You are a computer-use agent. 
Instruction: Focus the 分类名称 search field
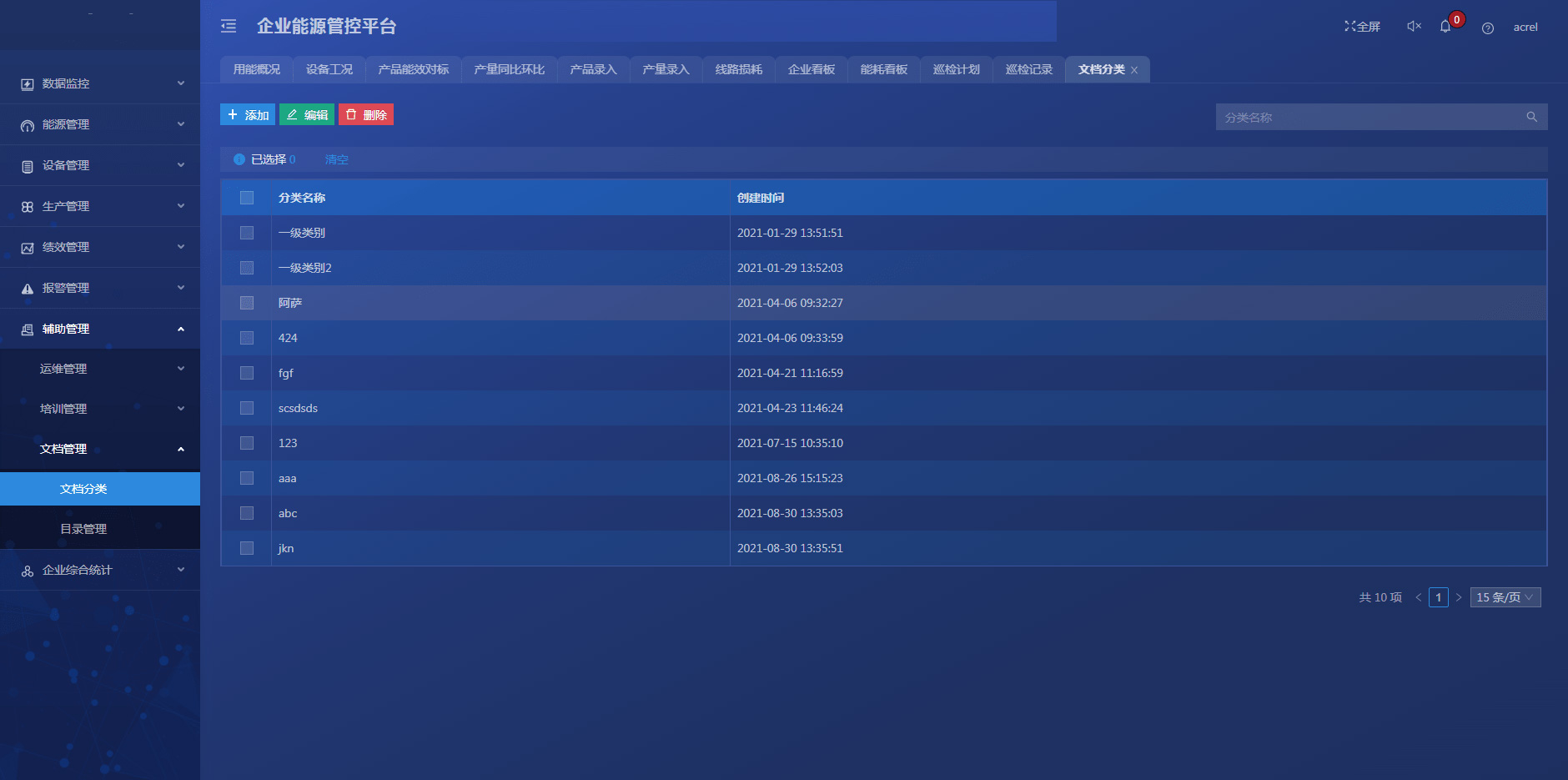click(x=1368, y=118)
